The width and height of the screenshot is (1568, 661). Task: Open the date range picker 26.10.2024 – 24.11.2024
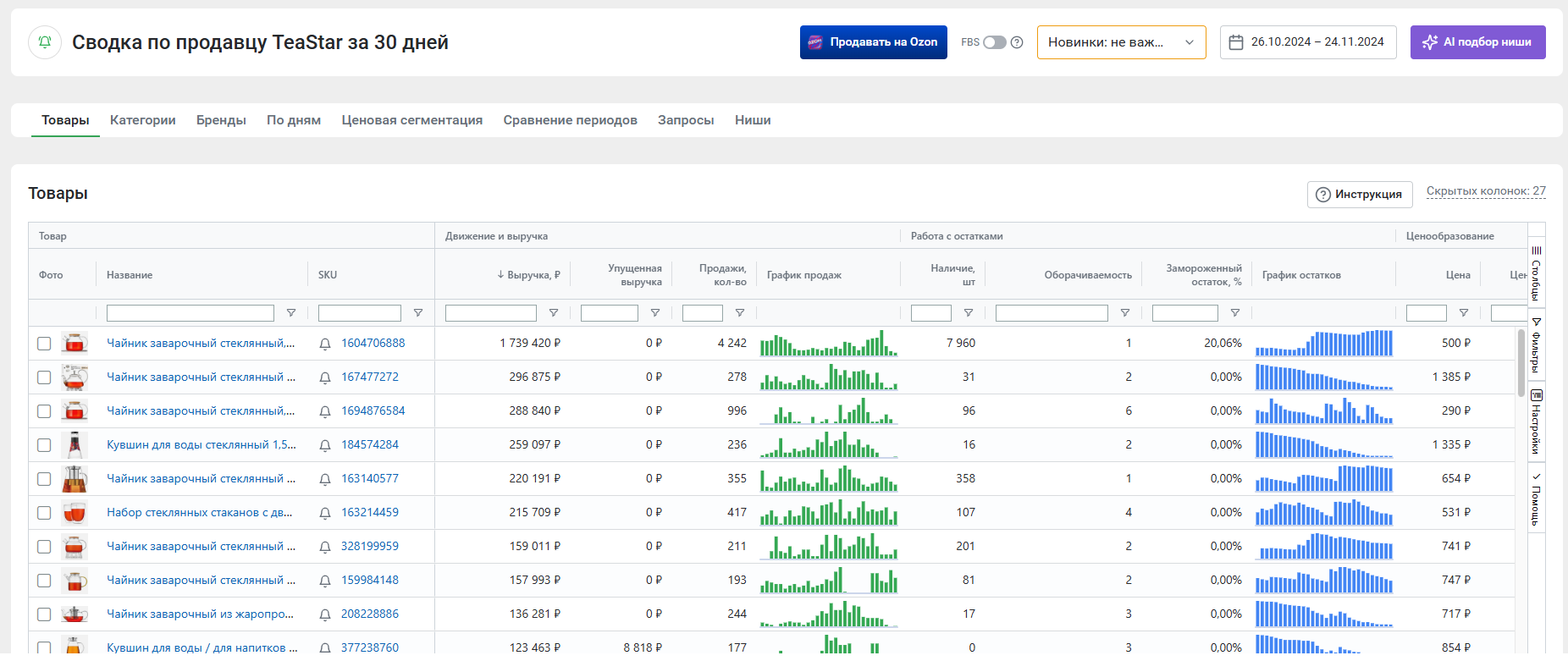[x=1308, y=42]
